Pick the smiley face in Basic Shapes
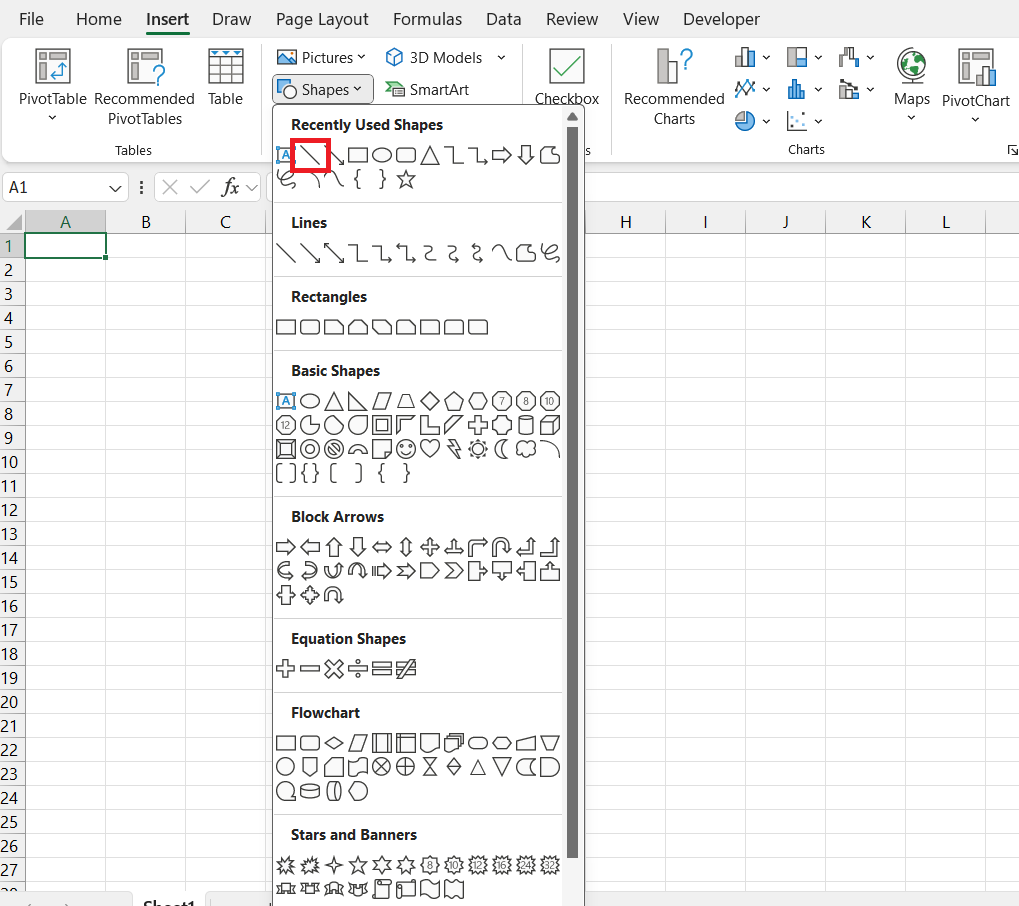Image resolution: width=1019 pixels, height=906 pixels. point(406,449)
